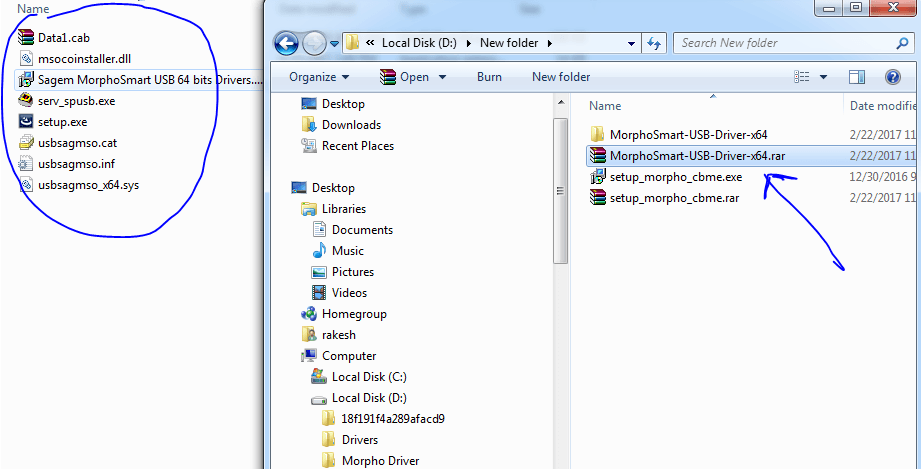This screenshot has height=469, width=921.
Task: Select the MorphoSmart-USB-Driver-x64.rar archive file
Action: point(690,155)
